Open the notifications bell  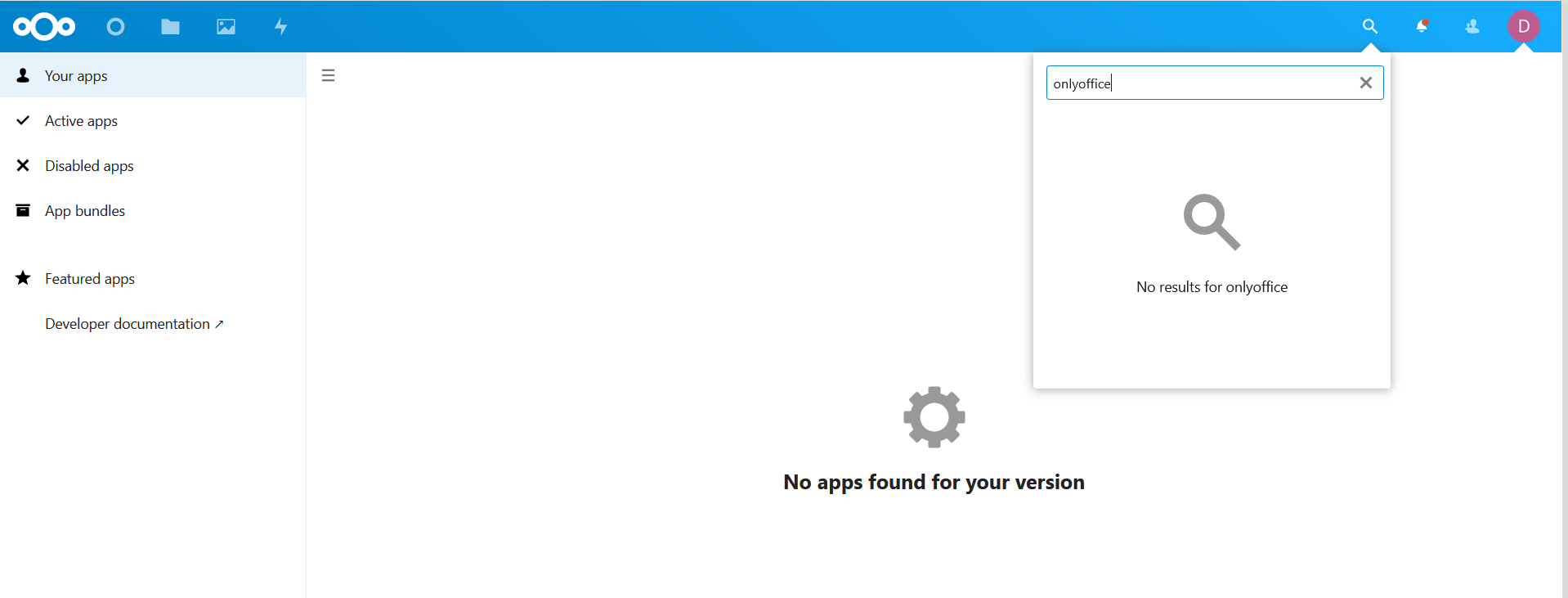(1422, 27)
